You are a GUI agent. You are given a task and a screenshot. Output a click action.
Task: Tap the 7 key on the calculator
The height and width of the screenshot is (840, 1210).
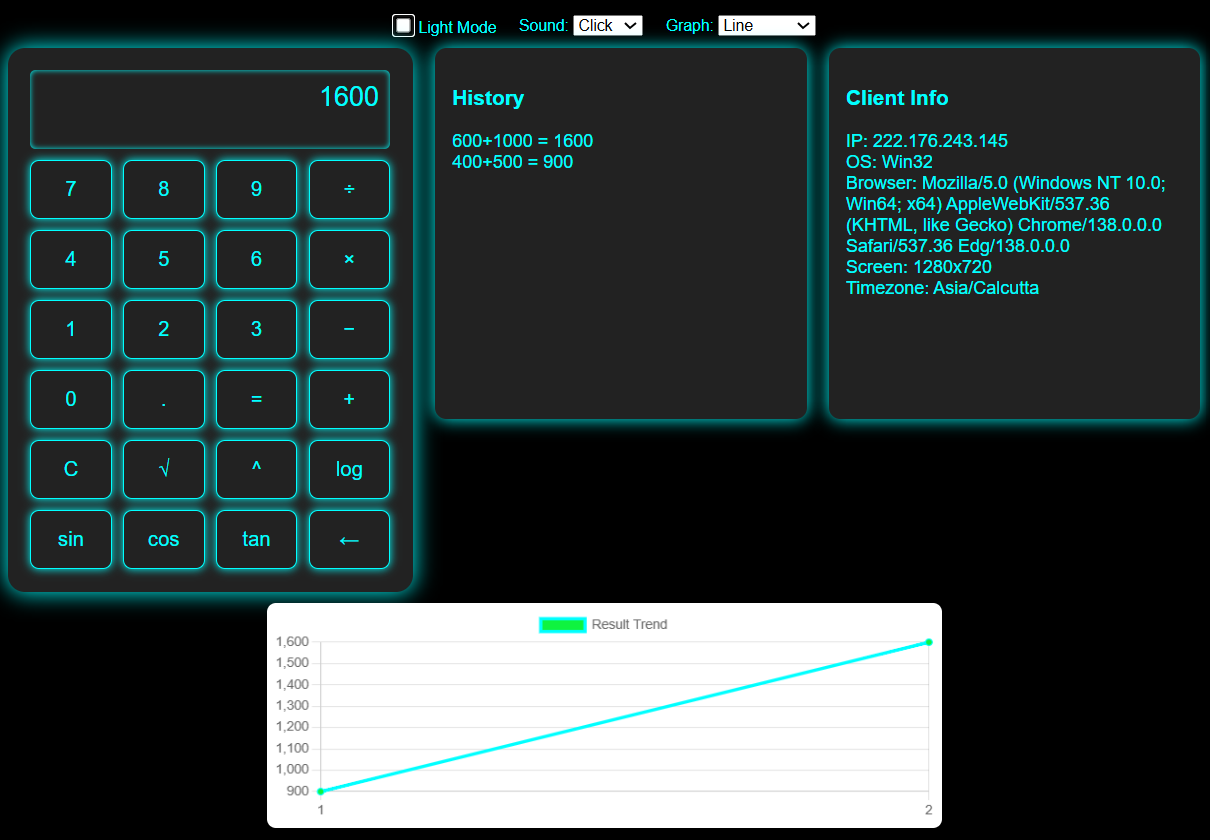click(71, 189)
